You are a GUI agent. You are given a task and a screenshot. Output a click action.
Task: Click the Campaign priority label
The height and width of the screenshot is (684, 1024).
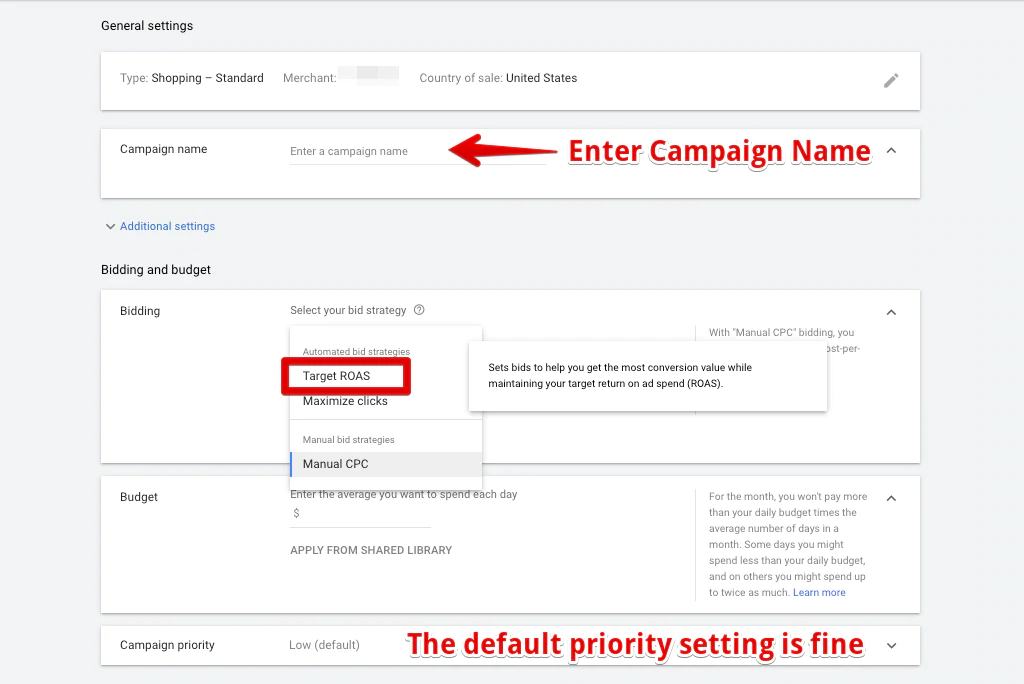click(x=167, y=645)
